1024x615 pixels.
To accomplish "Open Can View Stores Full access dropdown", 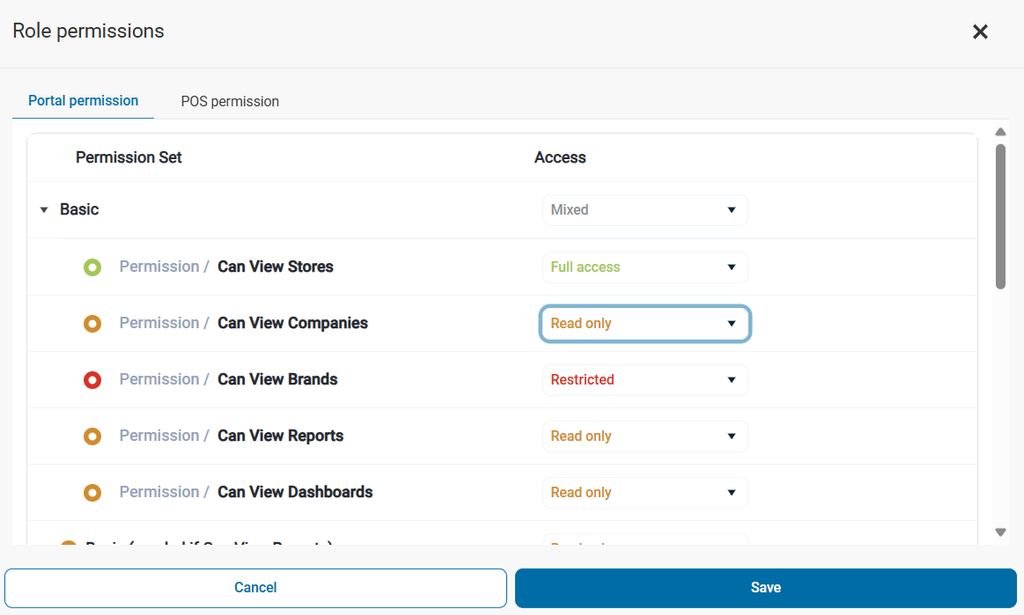I will click(x=645, y=267).
